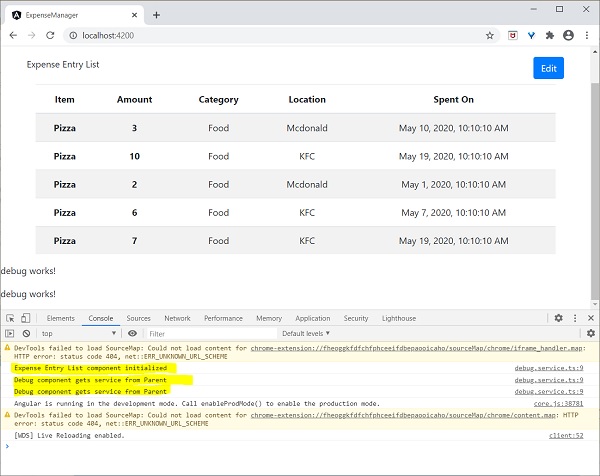Reload the page
Screen dimensions: 600x476
click(50, 35)
